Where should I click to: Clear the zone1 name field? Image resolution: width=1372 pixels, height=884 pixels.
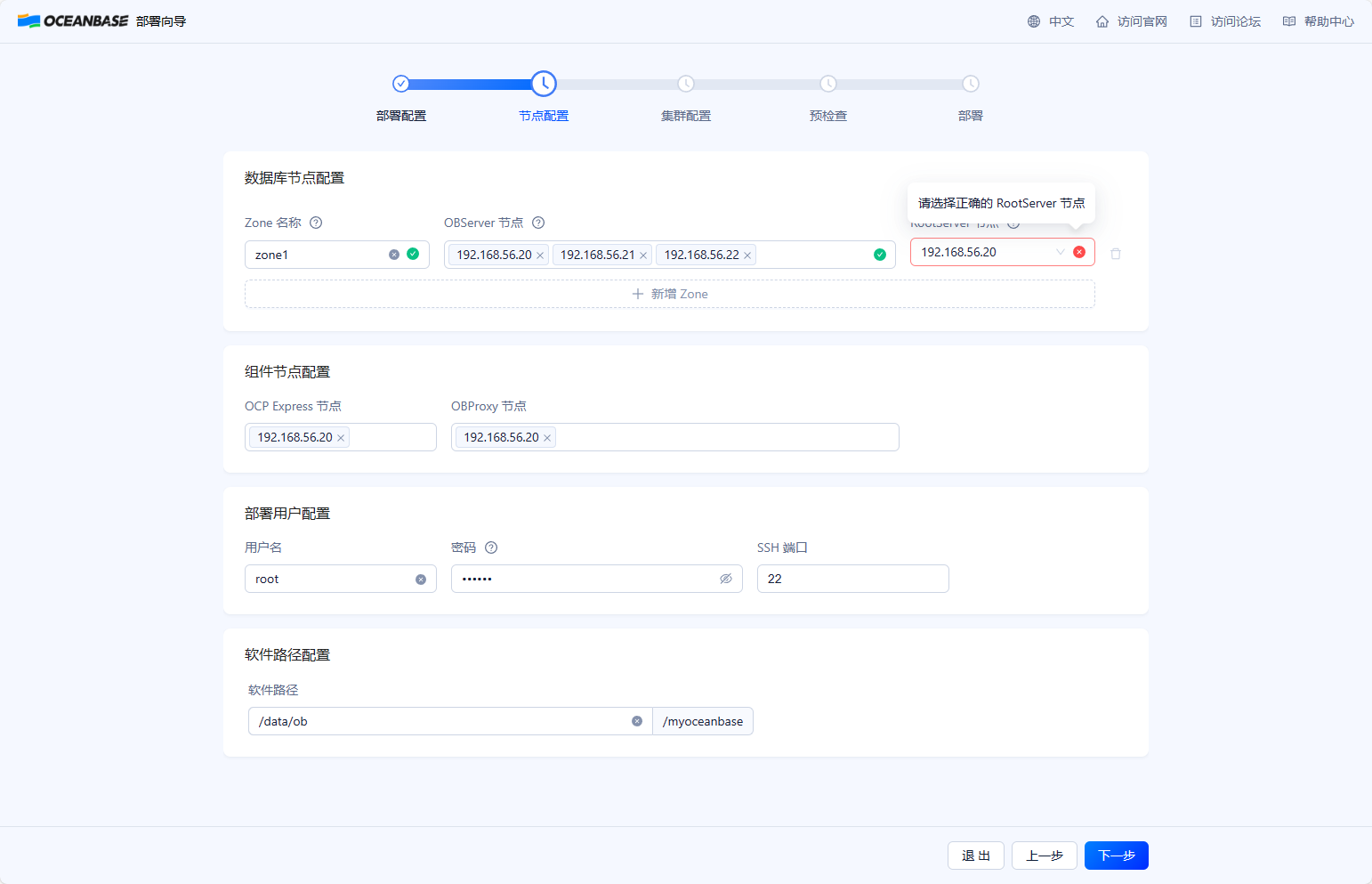click(x=394, y=255)
